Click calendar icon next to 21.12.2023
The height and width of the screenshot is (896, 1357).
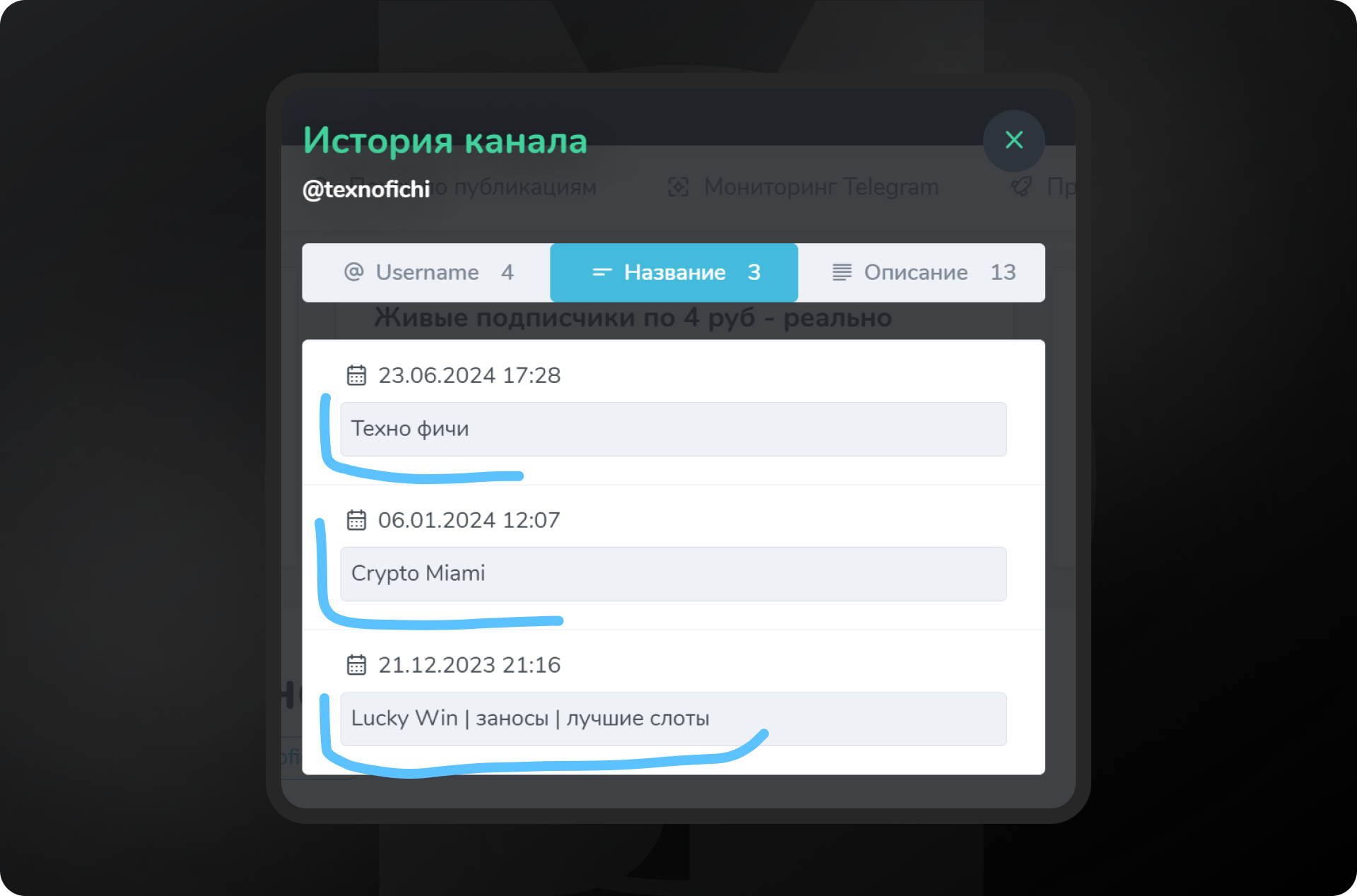tap(356, 665)
